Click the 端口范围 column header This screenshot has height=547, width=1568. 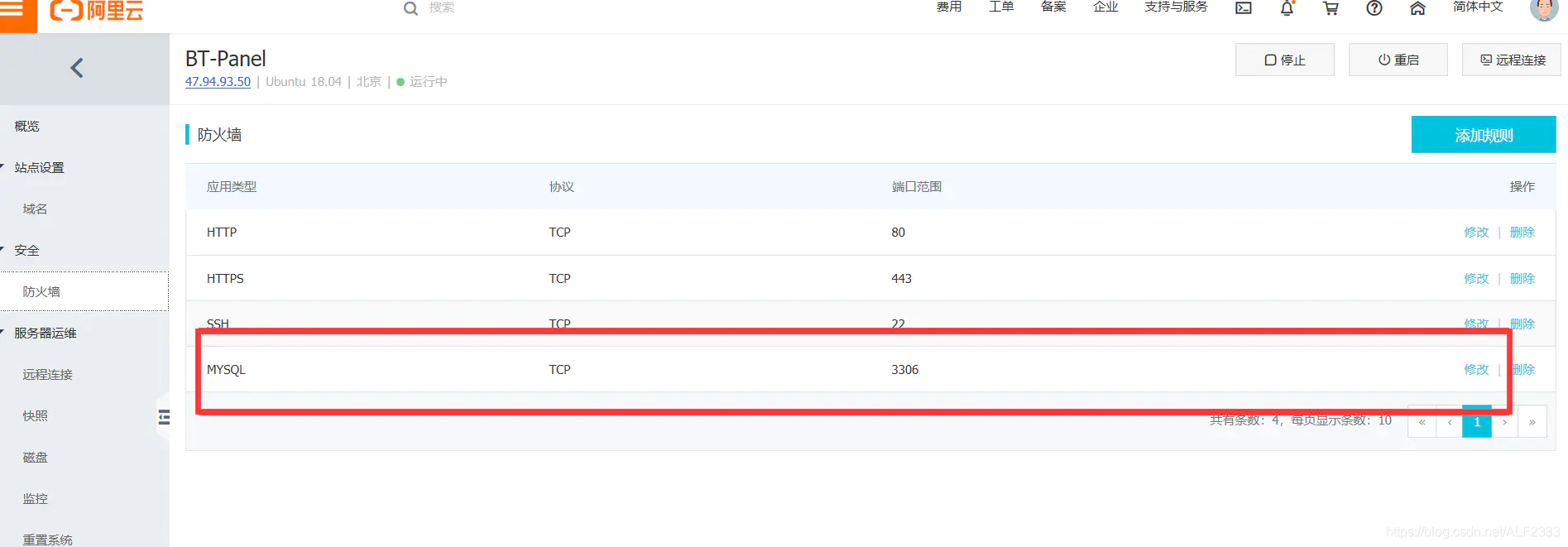tap(916, 187)
